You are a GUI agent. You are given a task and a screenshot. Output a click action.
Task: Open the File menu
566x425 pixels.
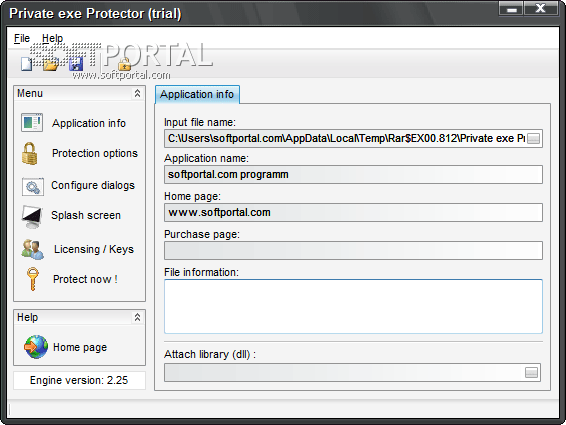[22, 38]
